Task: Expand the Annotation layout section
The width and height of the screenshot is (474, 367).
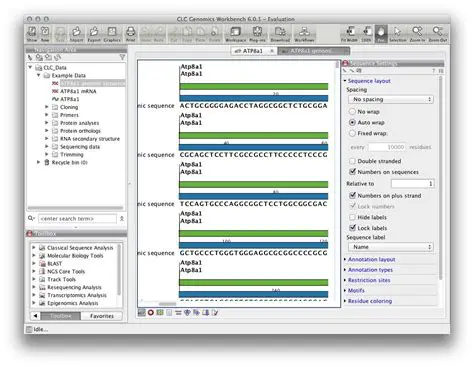Action: point(345,259)
